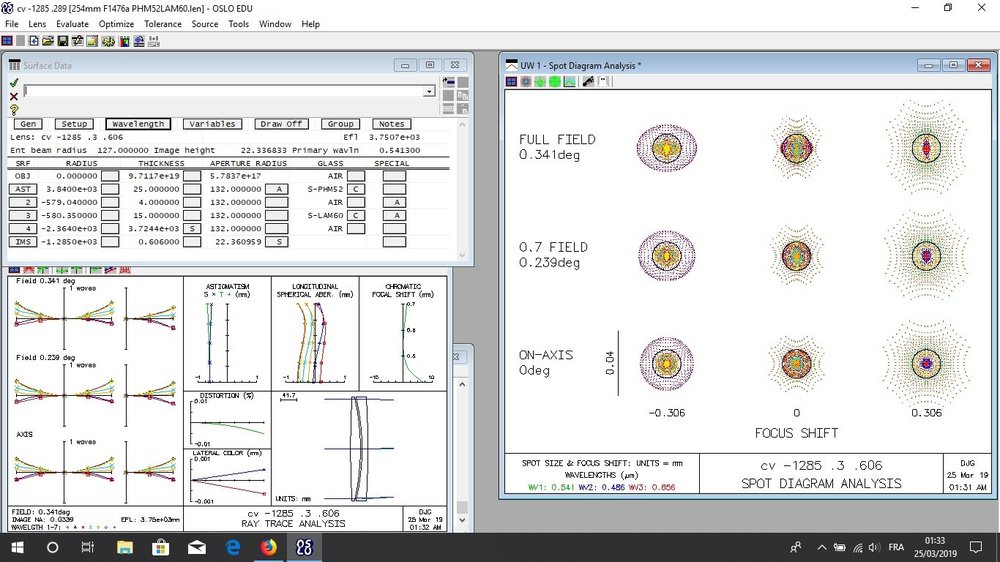
Task: Click the open lens folder icon
Action: 48,41
